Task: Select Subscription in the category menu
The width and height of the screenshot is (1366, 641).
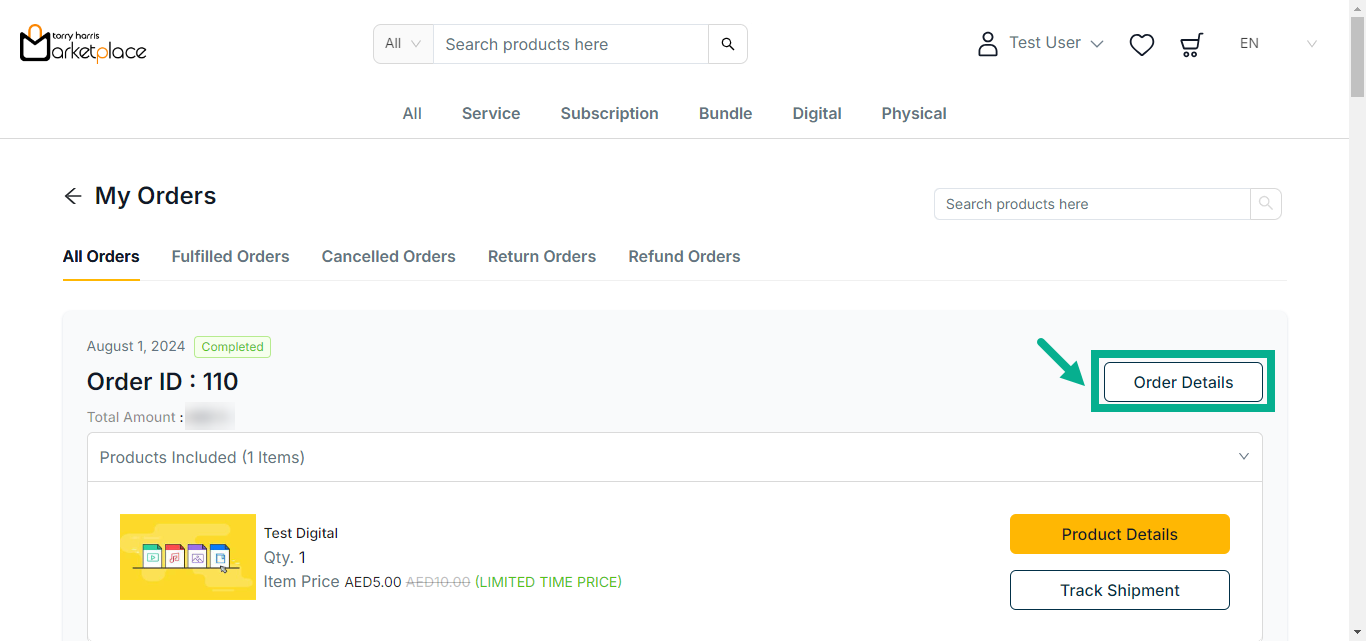Action: [x=609, y=113]
